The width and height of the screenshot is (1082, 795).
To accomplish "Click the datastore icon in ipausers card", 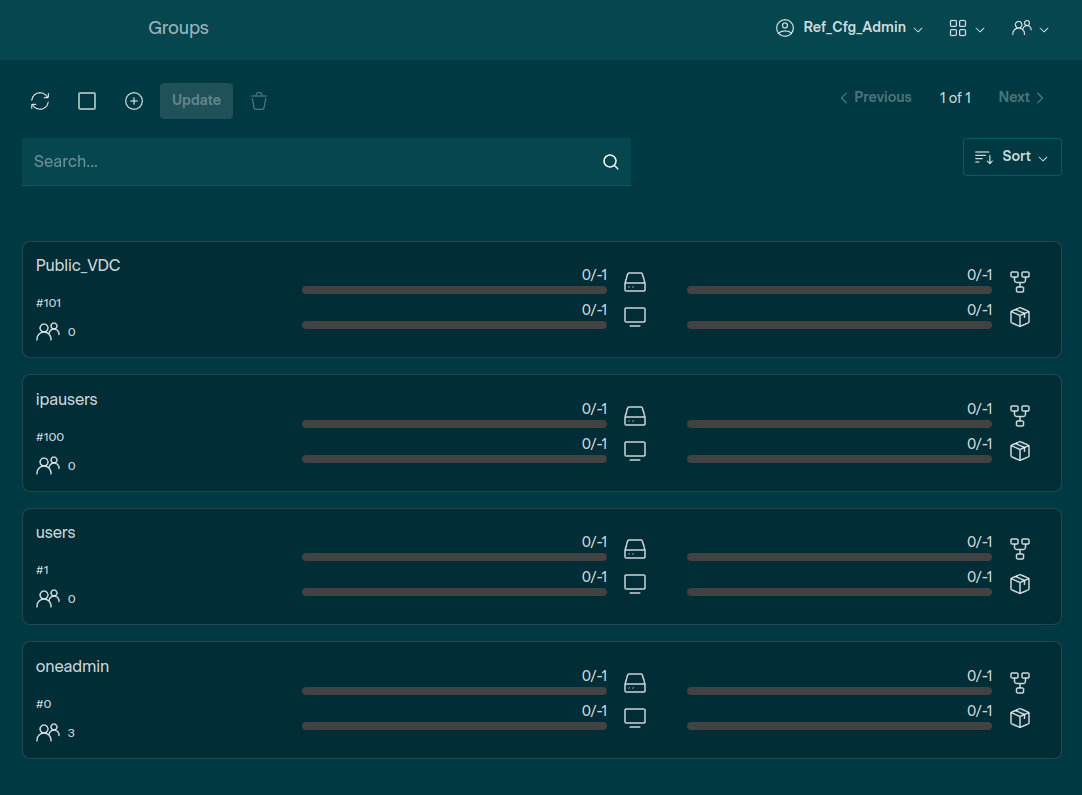I will (635, 415).
